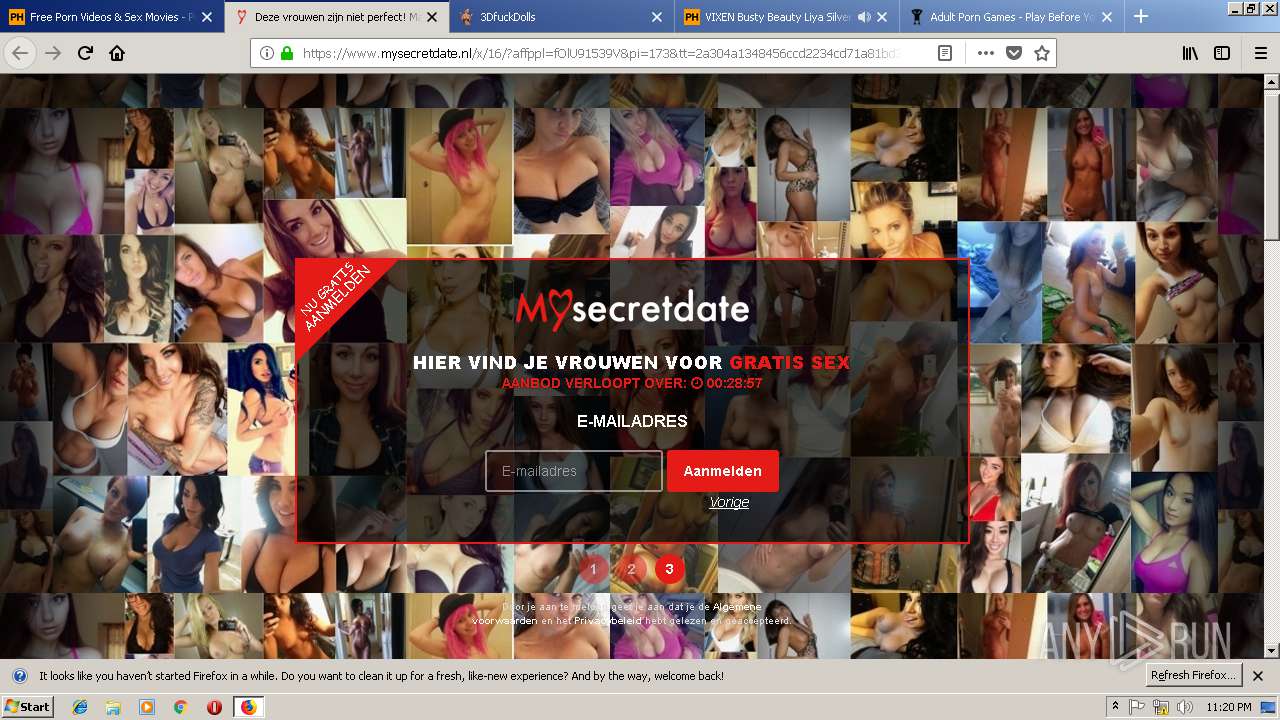
Task: Show site information icon in address bar
Action: (267, 53)
